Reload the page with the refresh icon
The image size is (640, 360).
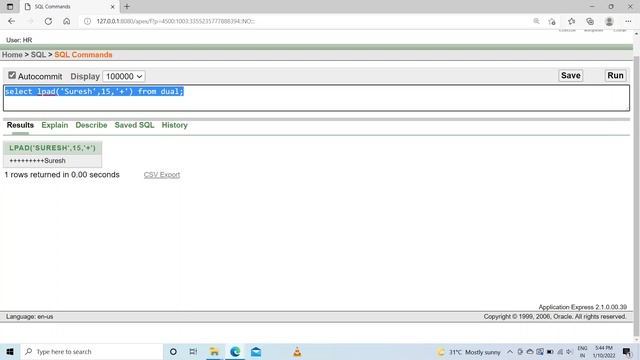click(48, 21)
